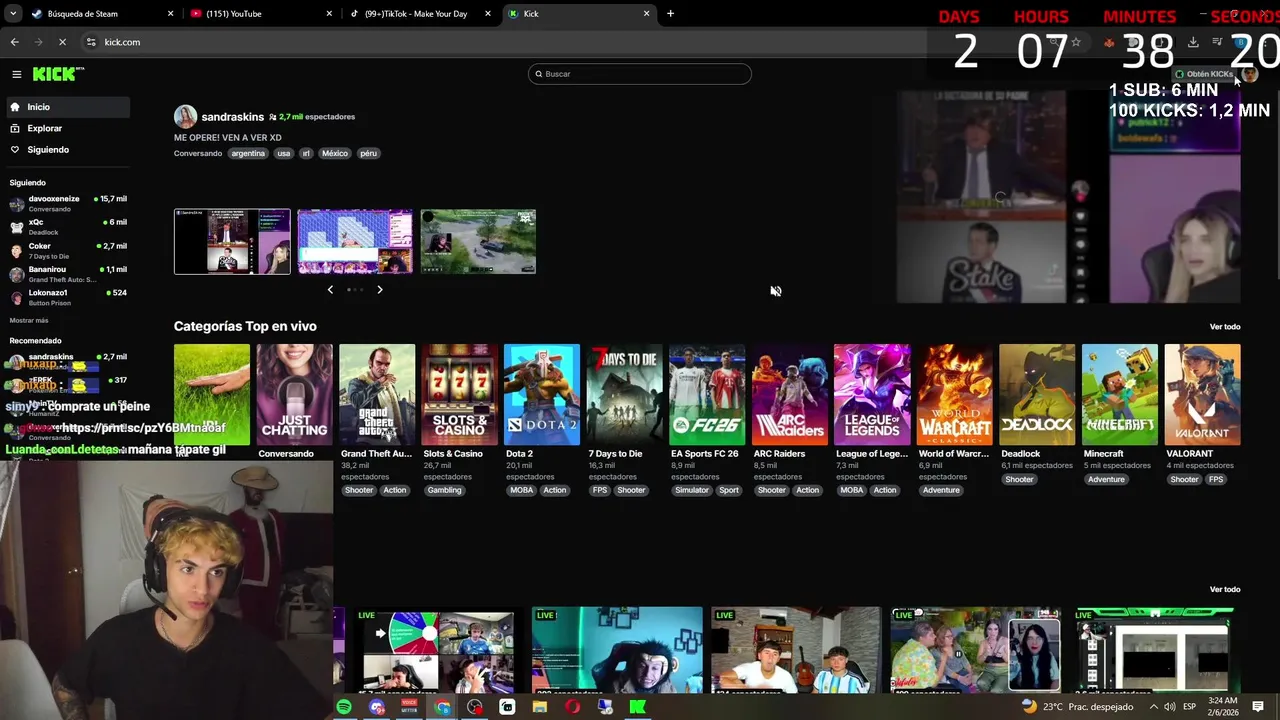Open the Deadlock category
The image size is (1280, 720).
coord(1037,395)
